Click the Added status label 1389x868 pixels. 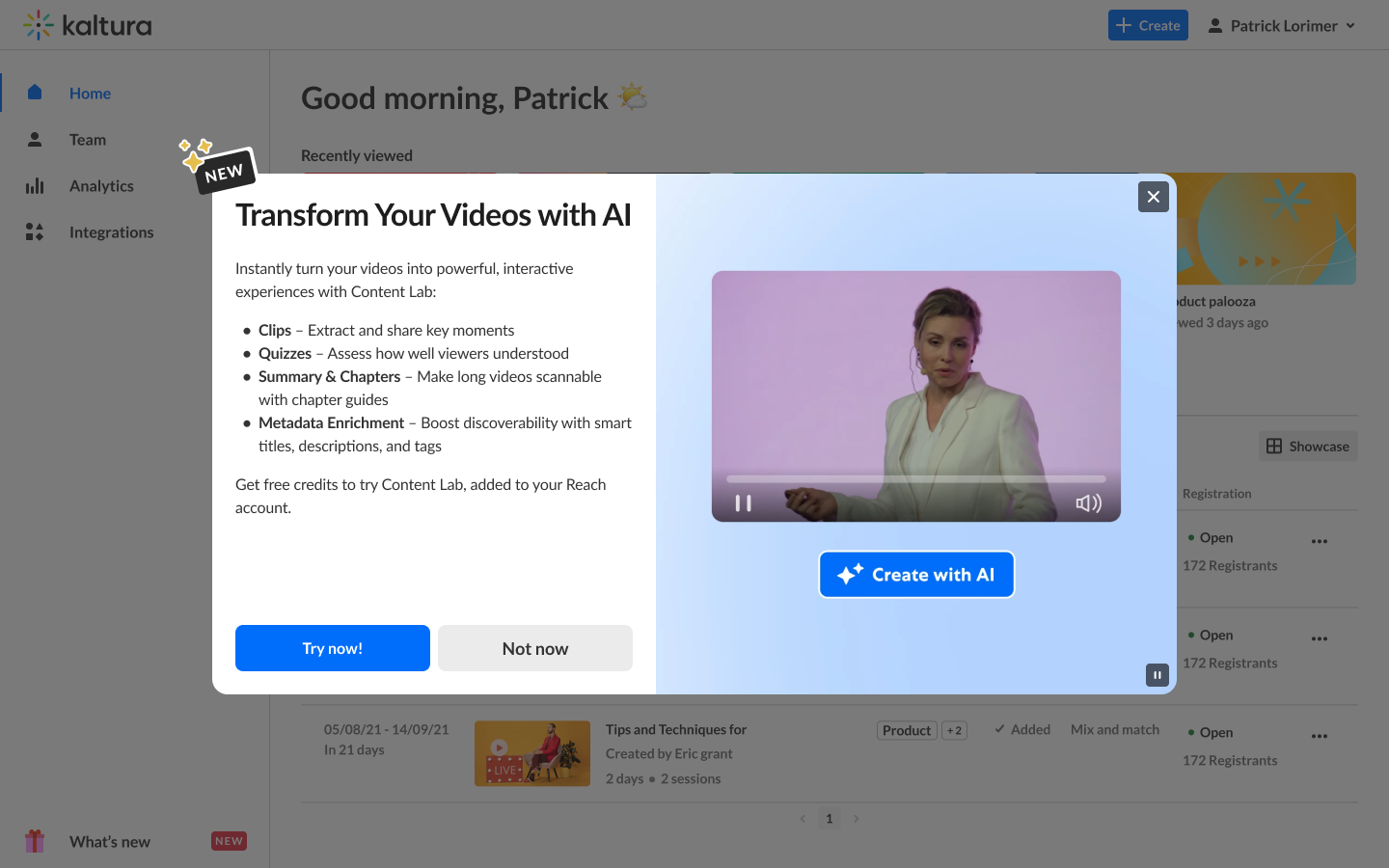coord(1022,729)
